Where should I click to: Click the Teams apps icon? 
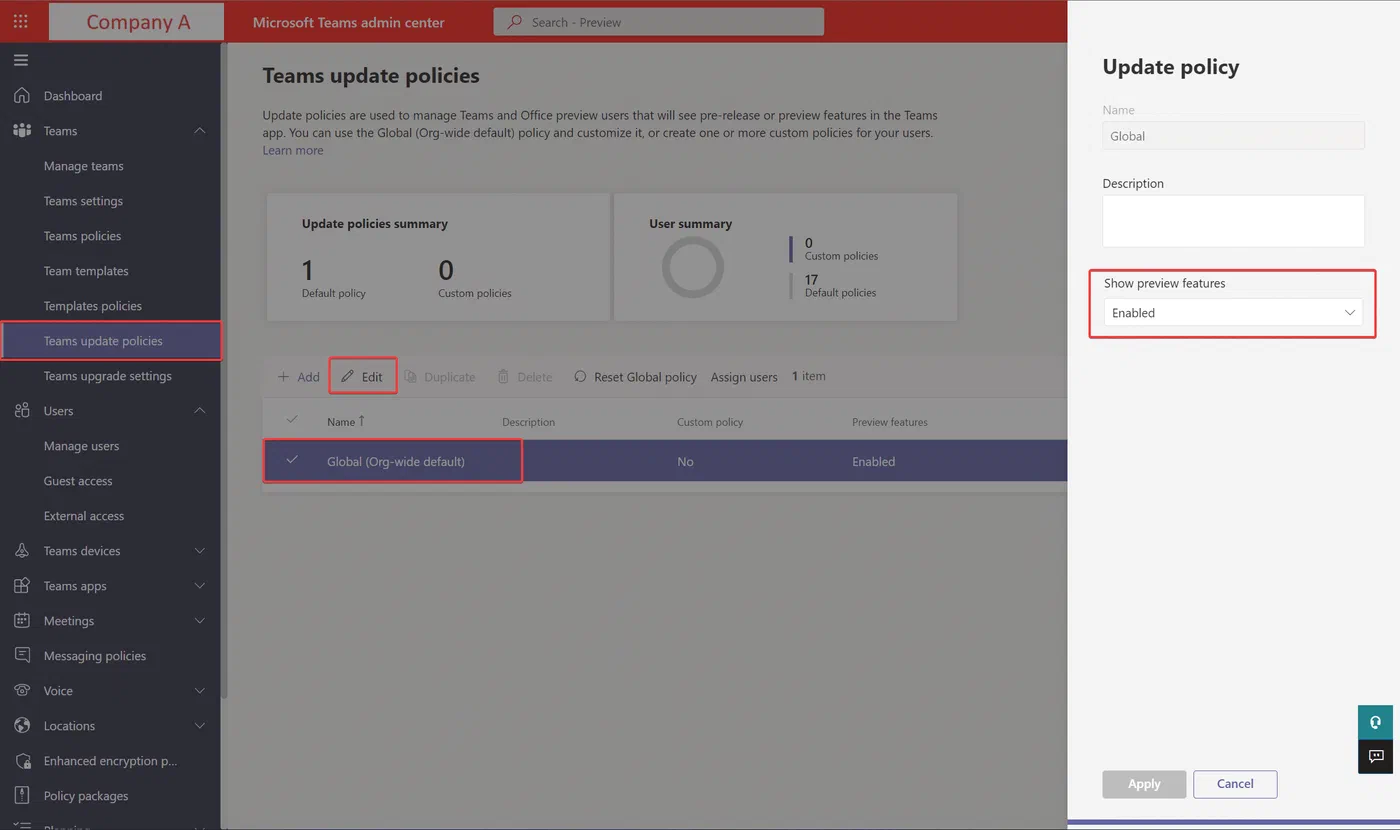21,586
